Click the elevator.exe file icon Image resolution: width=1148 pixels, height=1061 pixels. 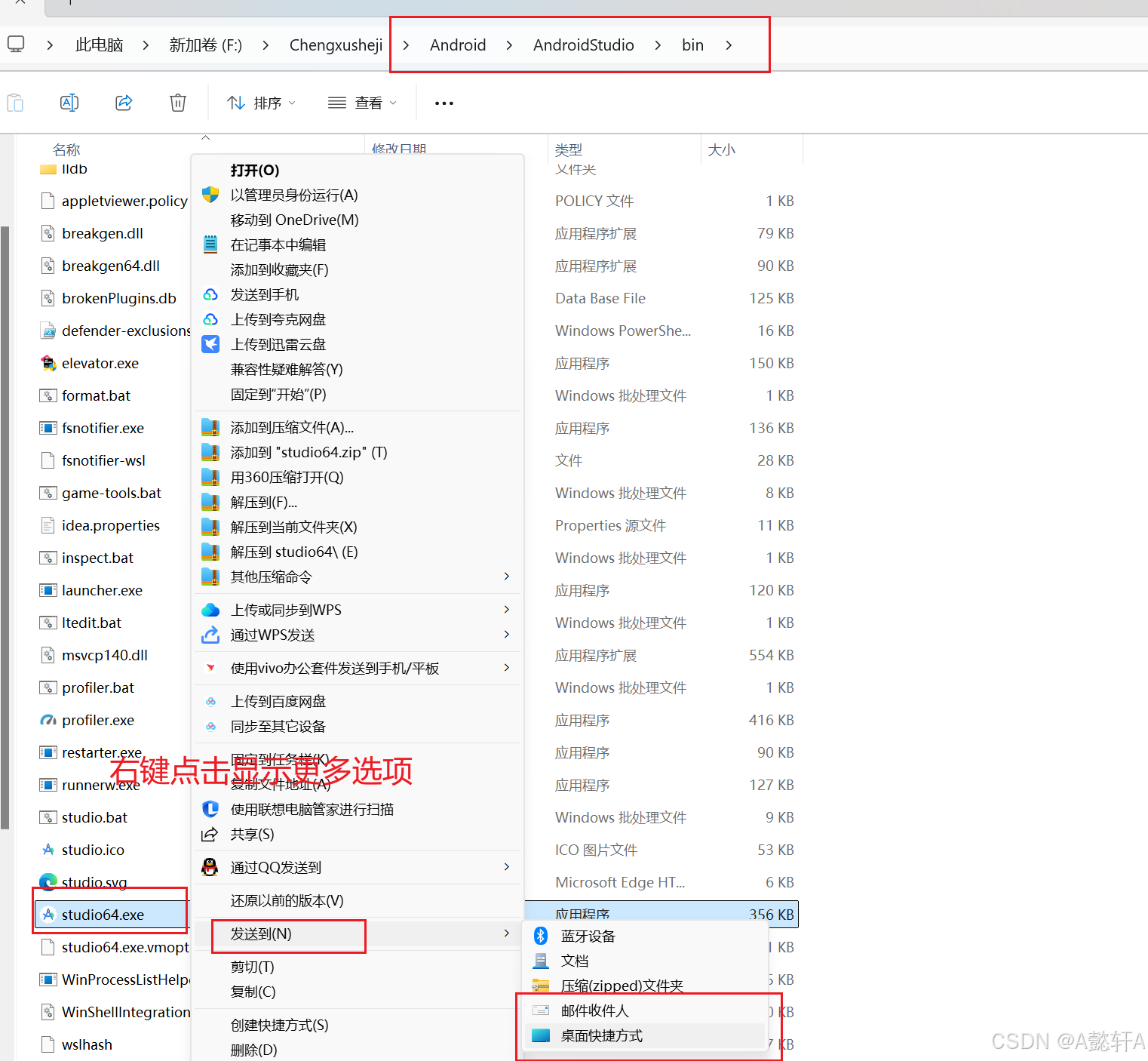tap(48, 363)
